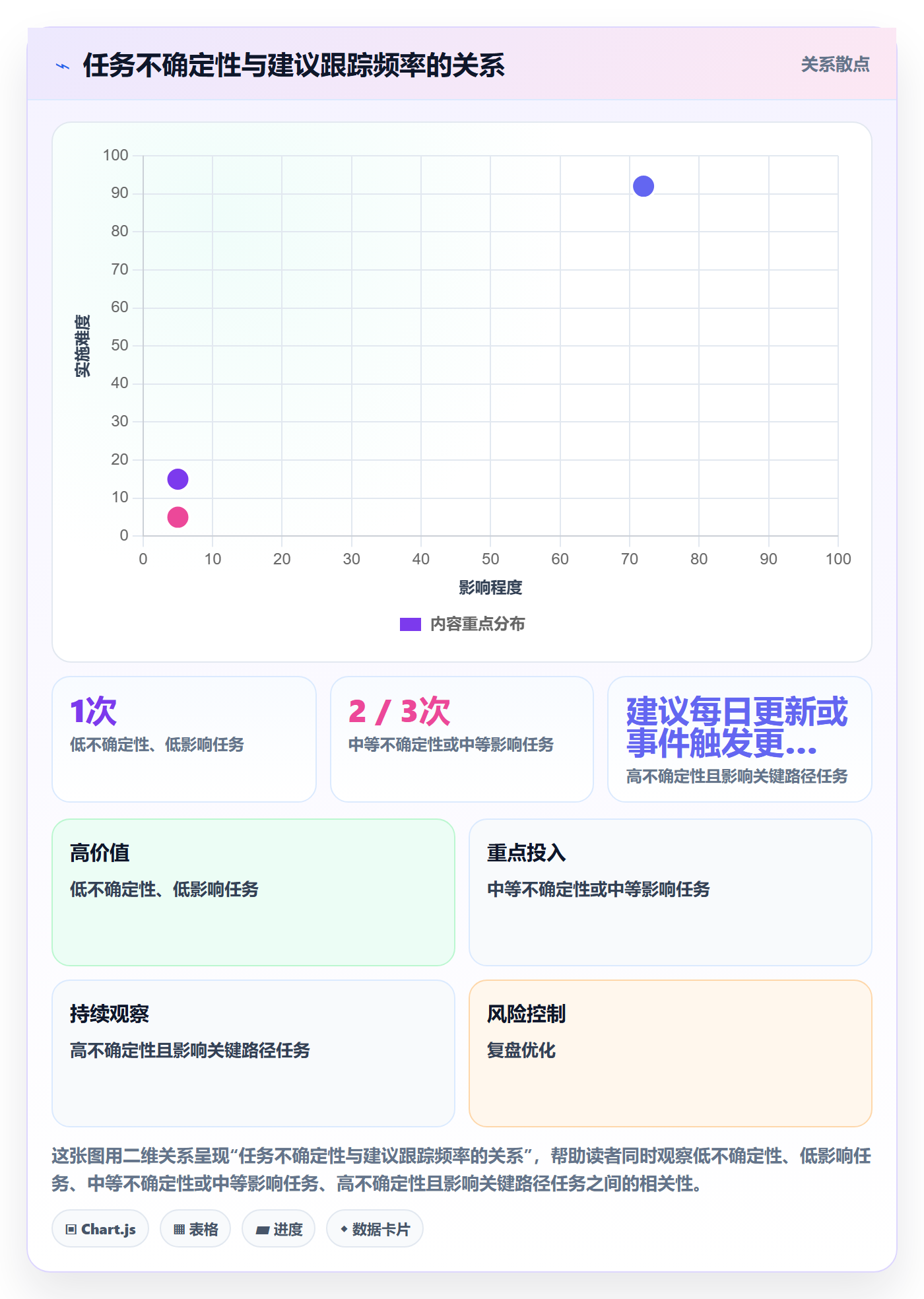This screenshot has width=924, height=1299.
Task: Click the 实施难度 y-axis title
Action: [x=82, y=346]
